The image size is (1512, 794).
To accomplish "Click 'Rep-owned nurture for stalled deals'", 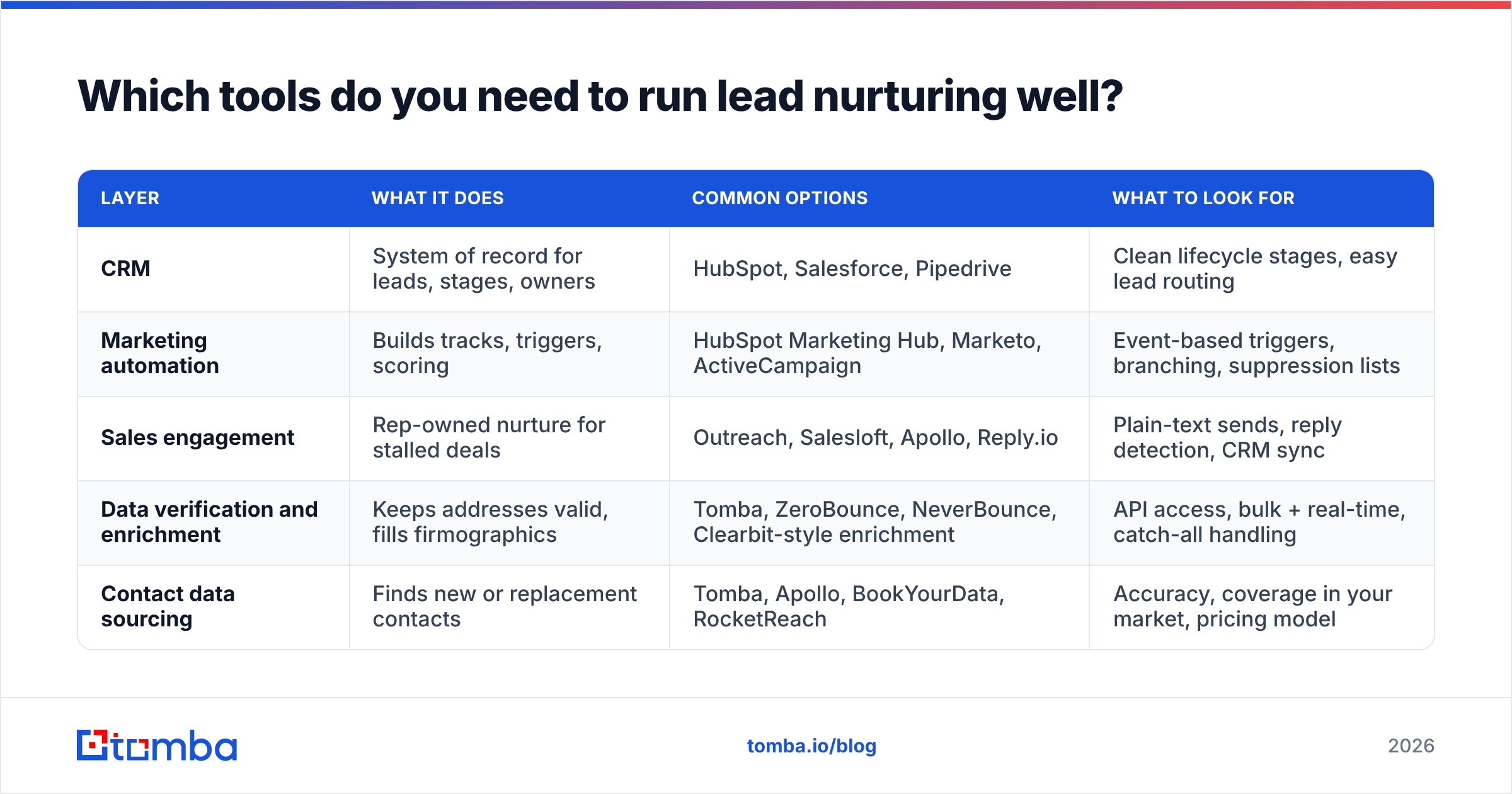I will click(x=489, y=437).
